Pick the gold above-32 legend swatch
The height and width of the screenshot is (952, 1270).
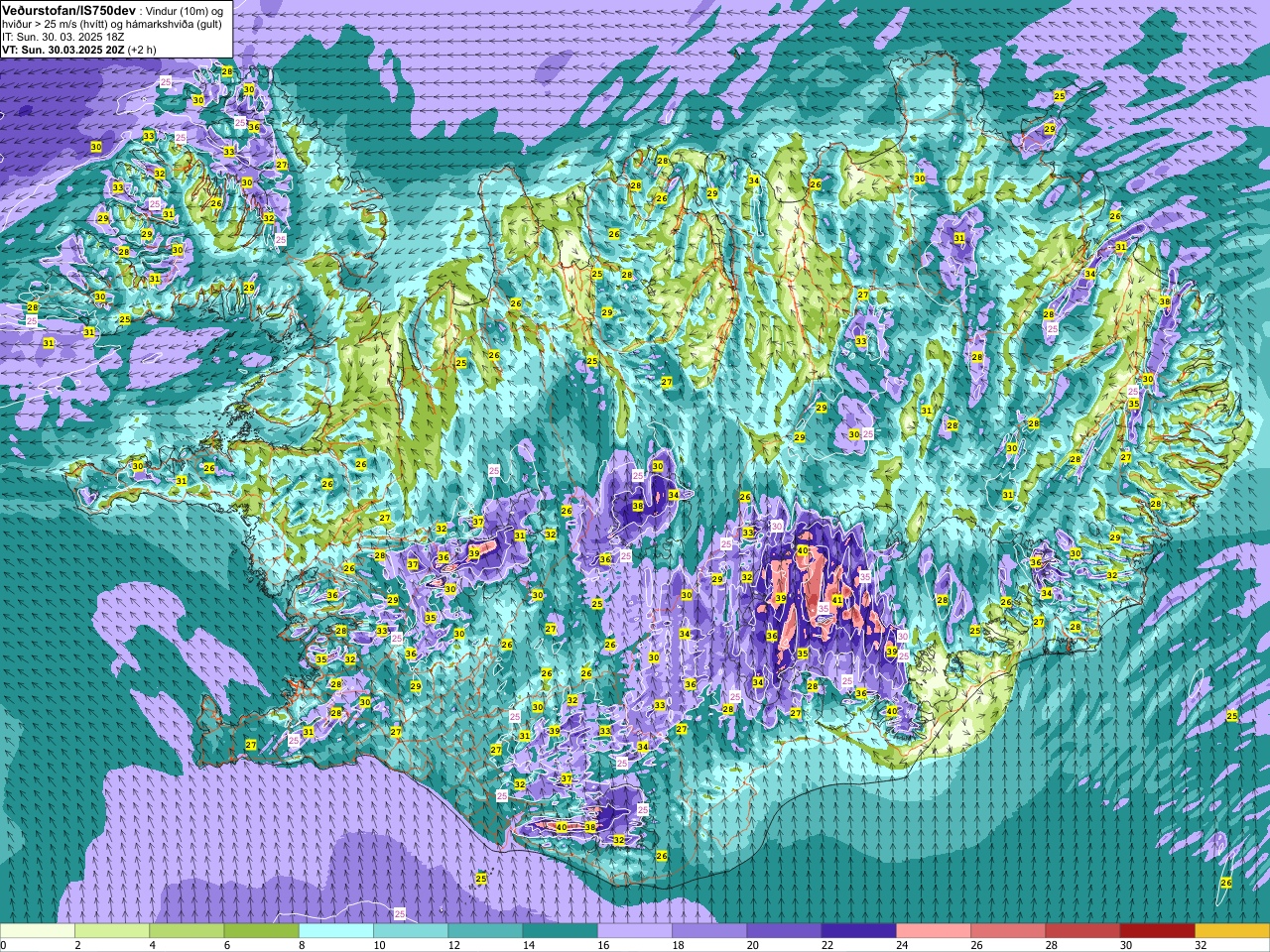pos(1232,931)
